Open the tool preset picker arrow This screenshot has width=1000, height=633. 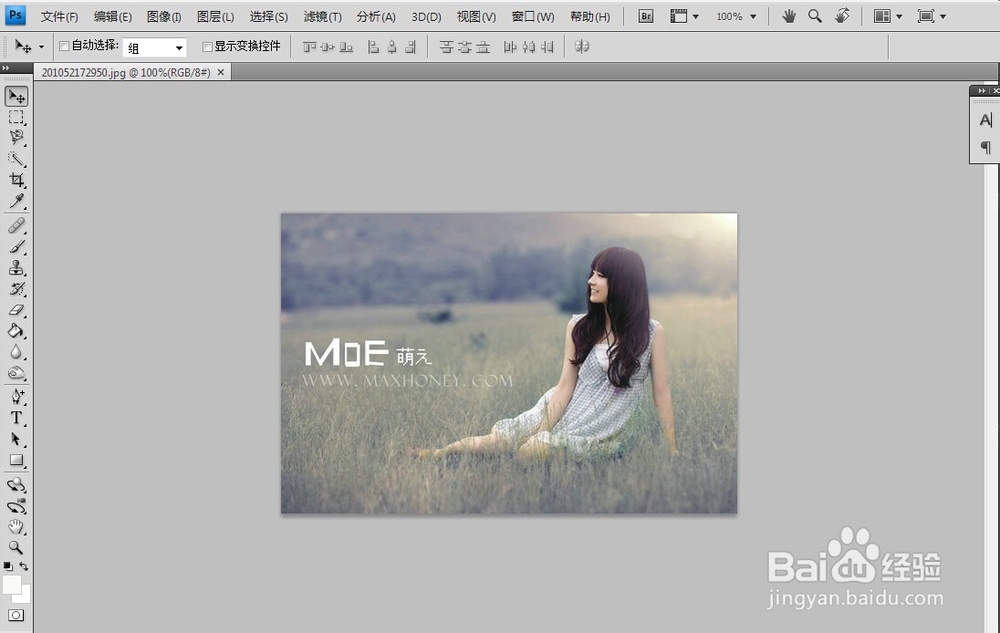[x=41, y=47]
